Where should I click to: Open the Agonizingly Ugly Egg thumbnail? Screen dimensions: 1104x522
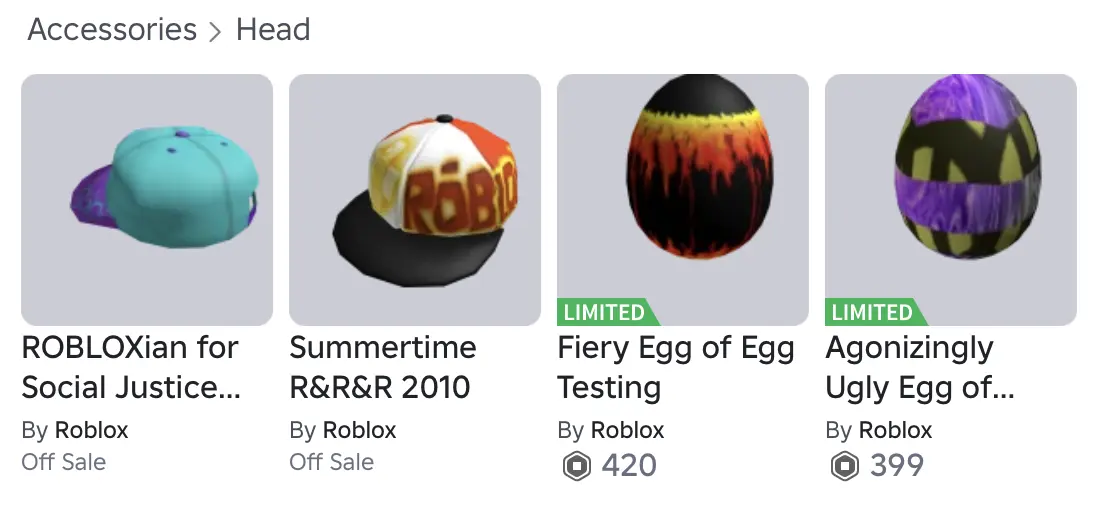951,190
